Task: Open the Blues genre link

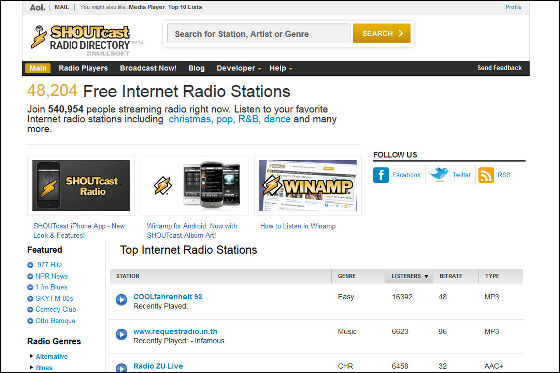Action: (44, 367)
